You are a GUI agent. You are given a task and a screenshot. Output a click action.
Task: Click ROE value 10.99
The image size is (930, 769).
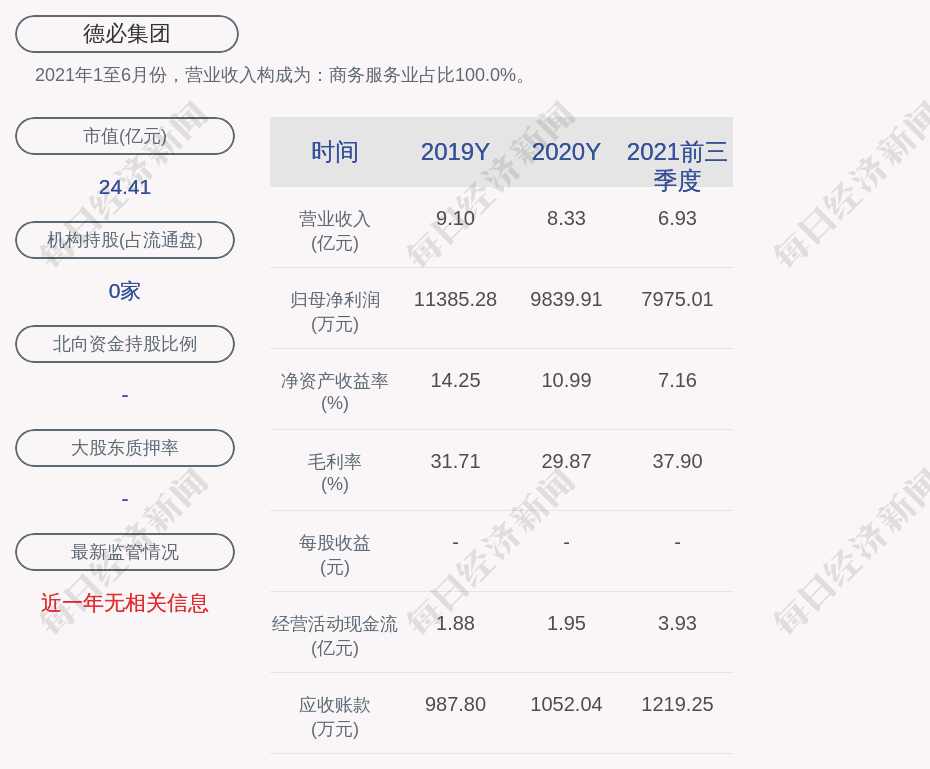pos(566,380)
